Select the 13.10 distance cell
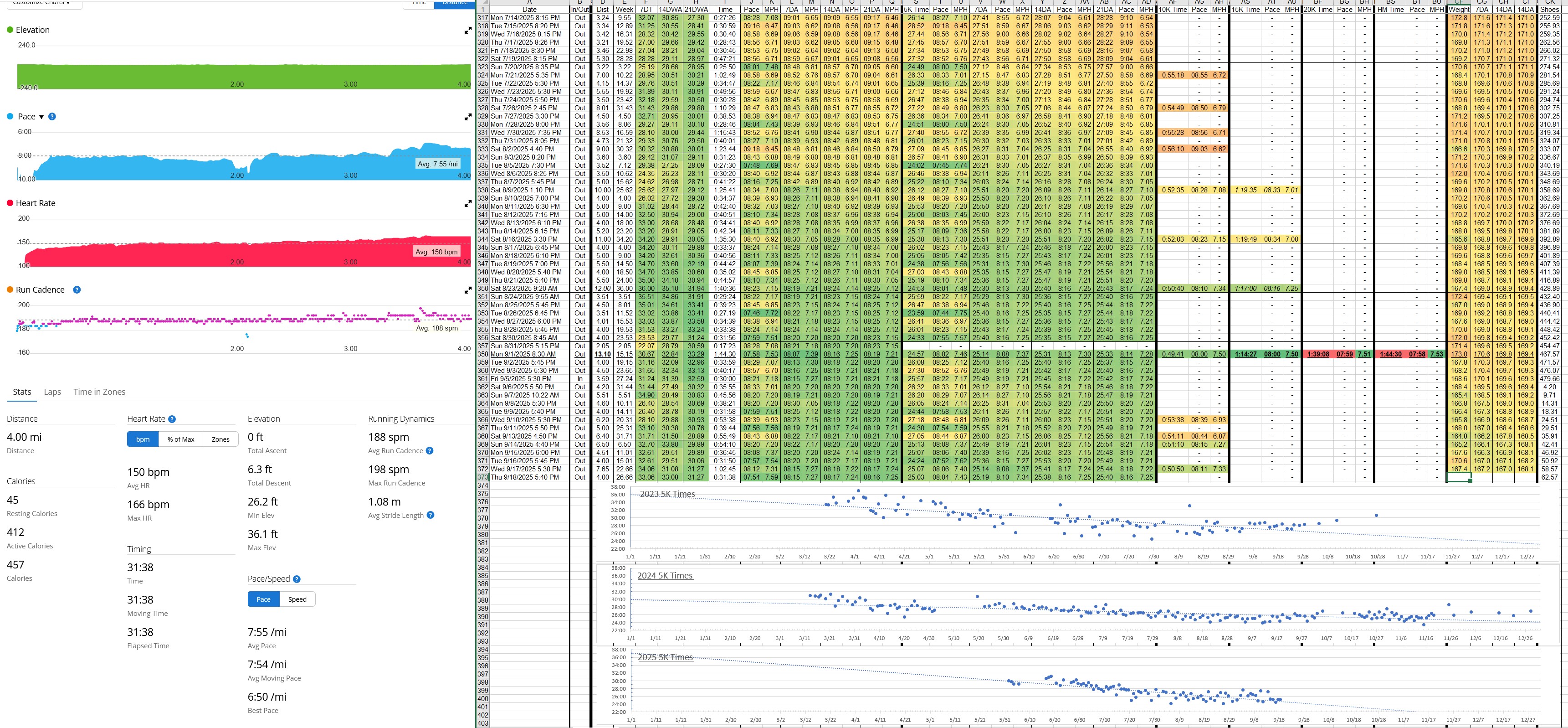The image size is (1568, 728). 603,354
